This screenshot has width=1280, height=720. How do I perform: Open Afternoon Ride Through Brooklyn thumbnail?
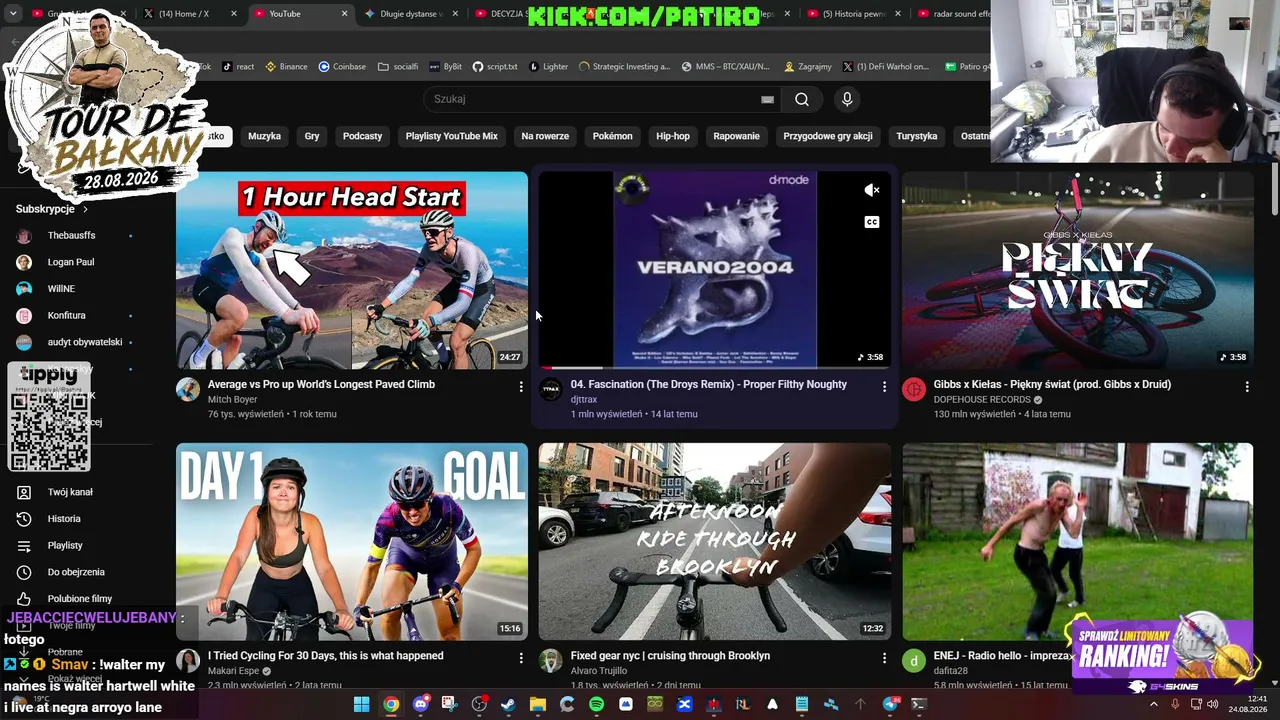coord(715,541)
